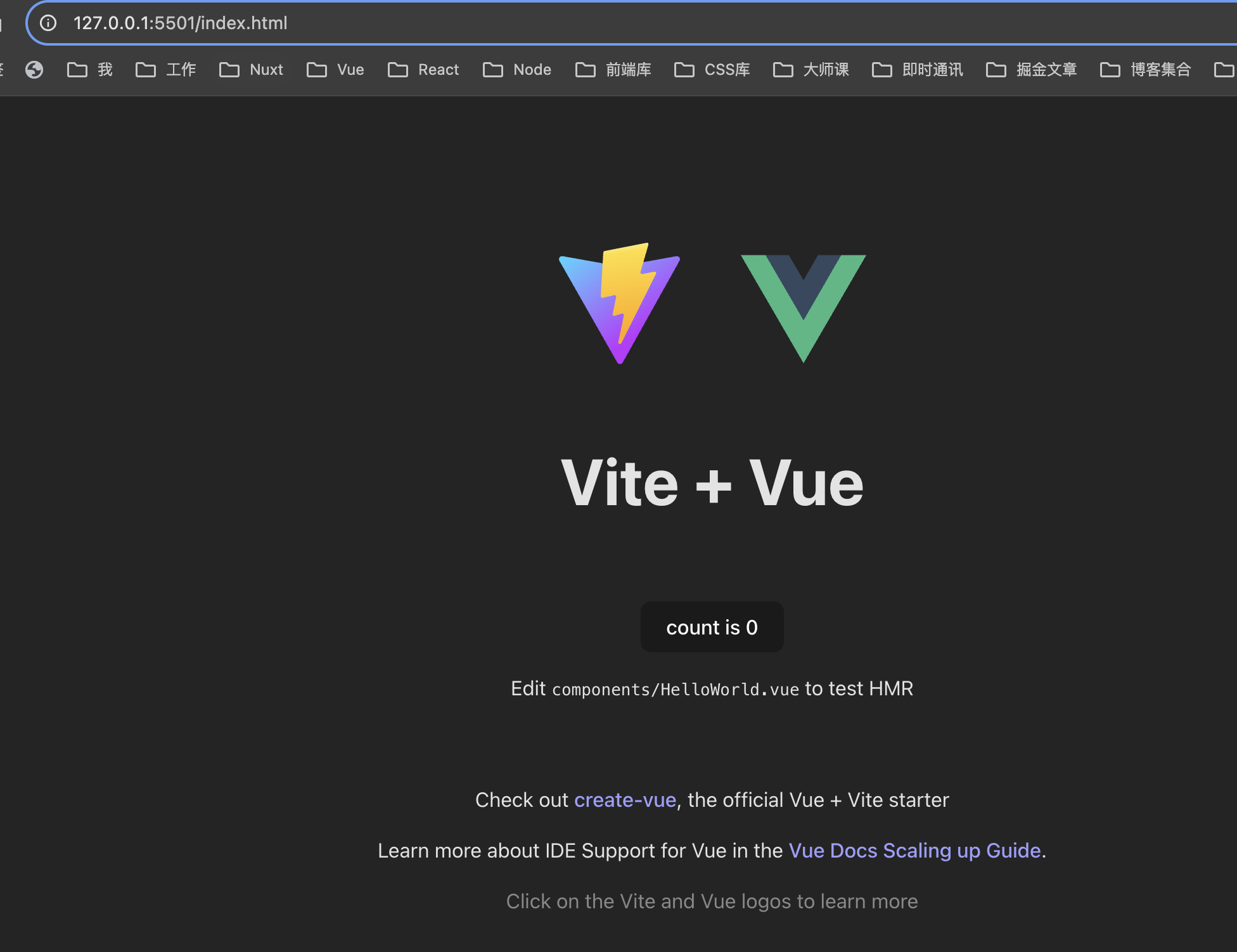Open the 我 bookmark folder
Viewport: 1237px width, 952px height.
(x=90, y=70)
